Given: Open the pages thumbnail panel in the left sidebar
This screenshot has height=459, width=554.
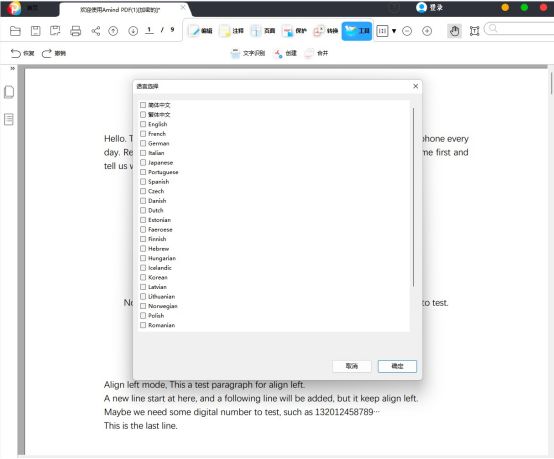Looking at the screenshot, I should (x=9, y=92).
